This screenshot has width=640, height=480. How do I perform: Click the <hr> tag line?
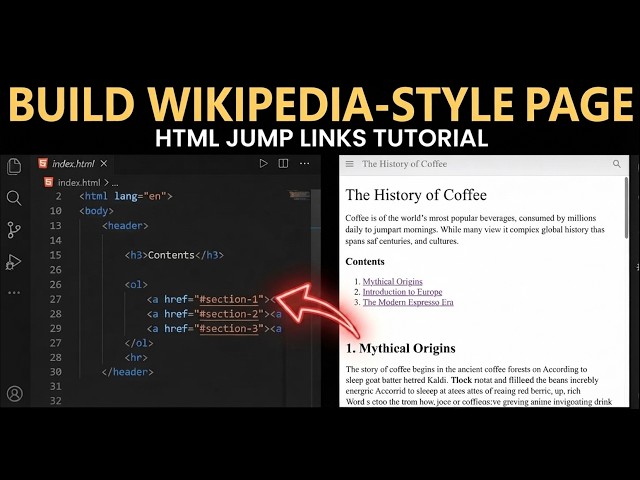[x=136, y=358]
